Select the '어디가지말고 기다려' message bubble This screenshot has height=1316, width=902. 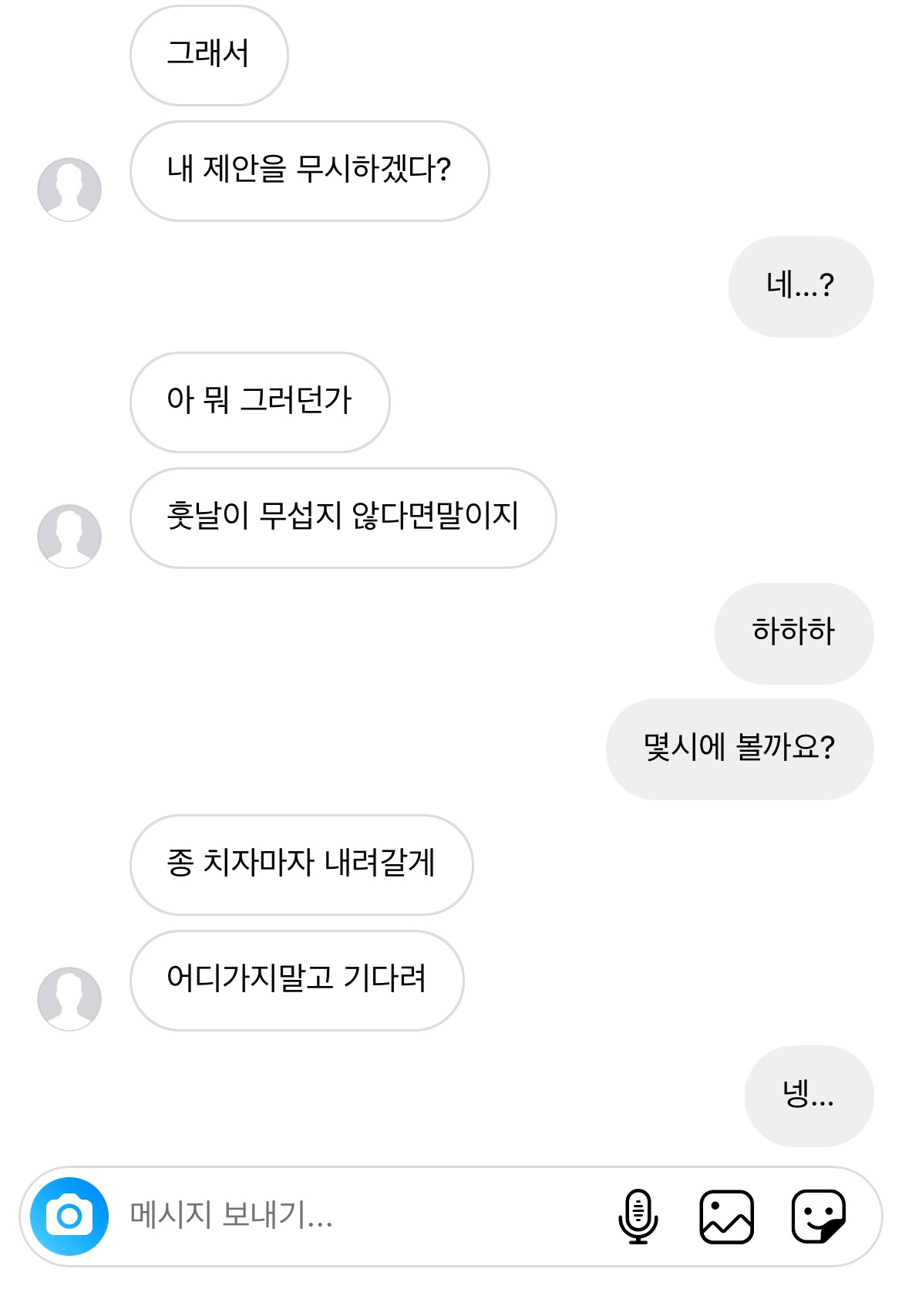pos(297,981)
